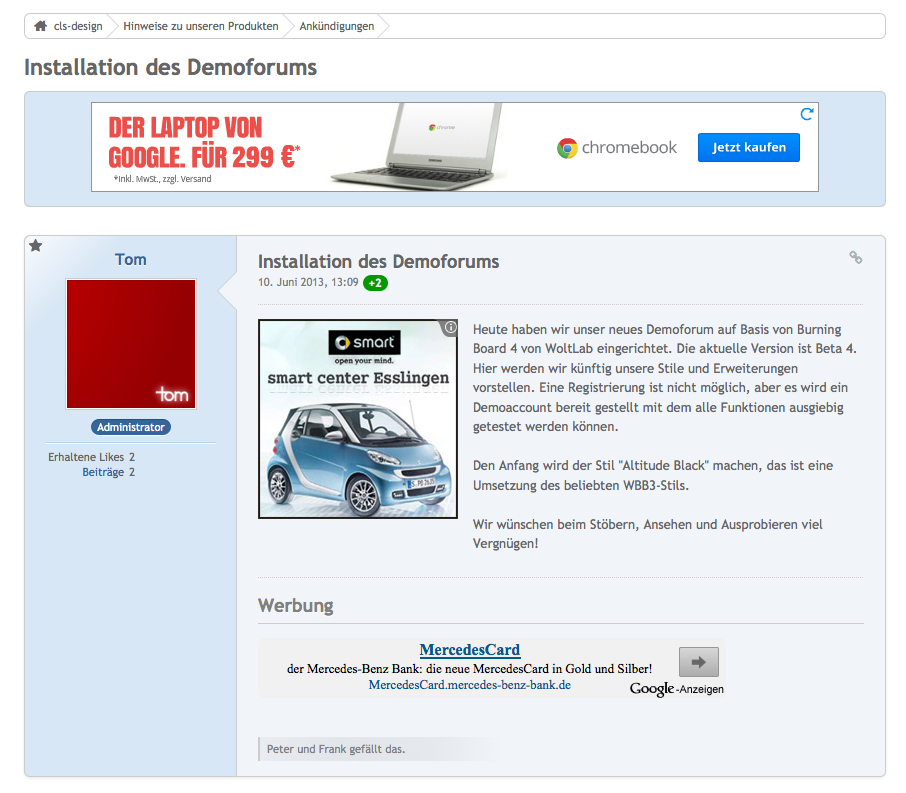Click the info icon on the smart ad
This screenshot has height=793, width=906.
[450, 327]
